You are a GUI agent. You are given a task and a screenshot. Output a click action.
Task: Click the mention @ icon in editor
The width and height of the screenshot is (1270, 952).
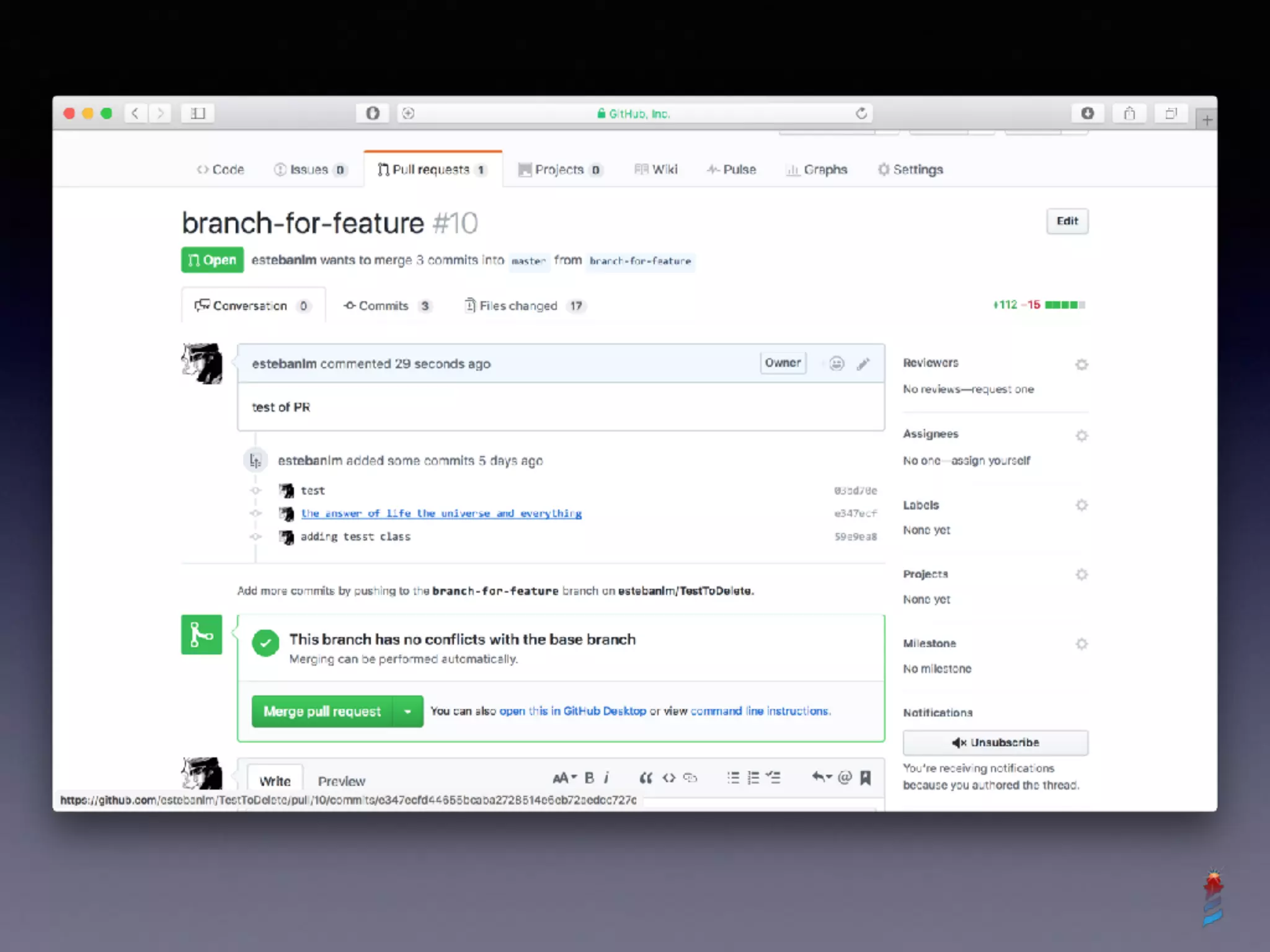[x=844, y=778]
